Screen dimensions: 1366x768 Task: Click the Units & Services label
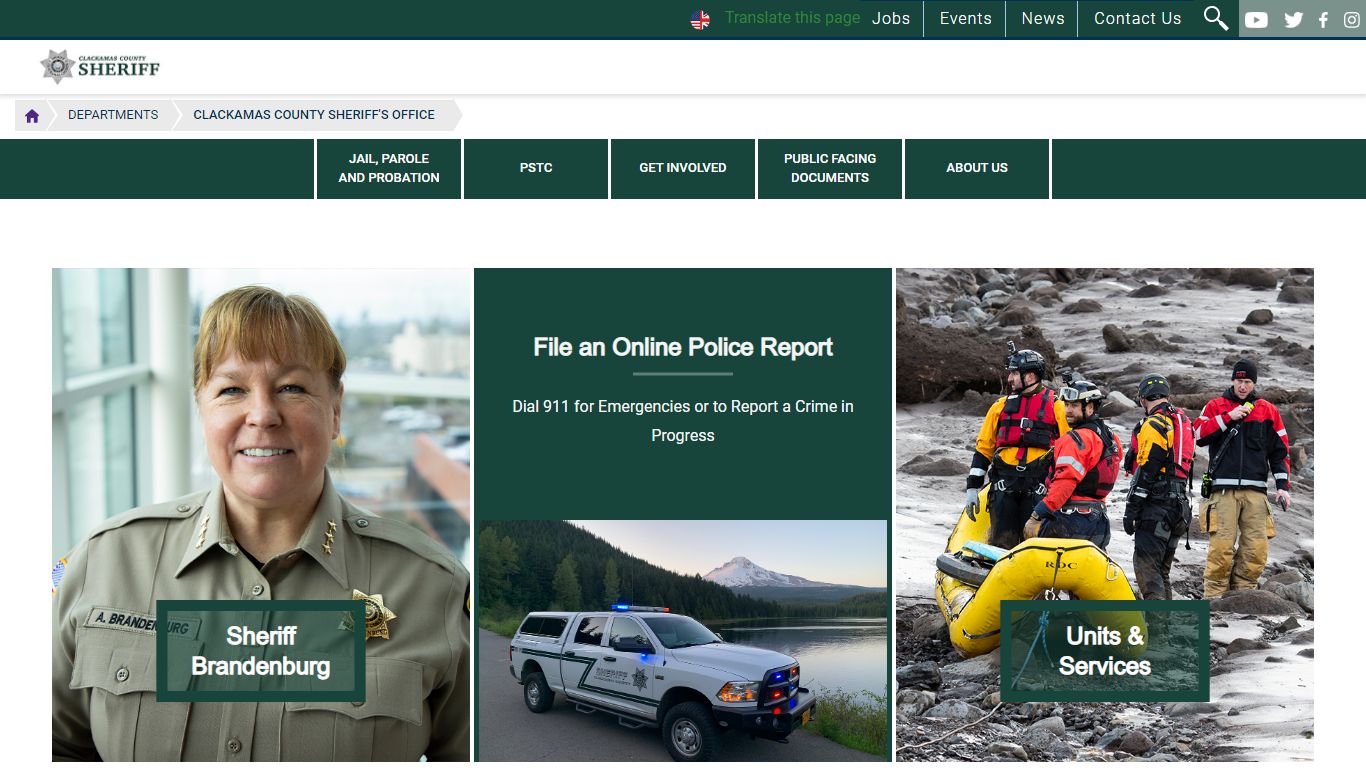[1105, 651]
